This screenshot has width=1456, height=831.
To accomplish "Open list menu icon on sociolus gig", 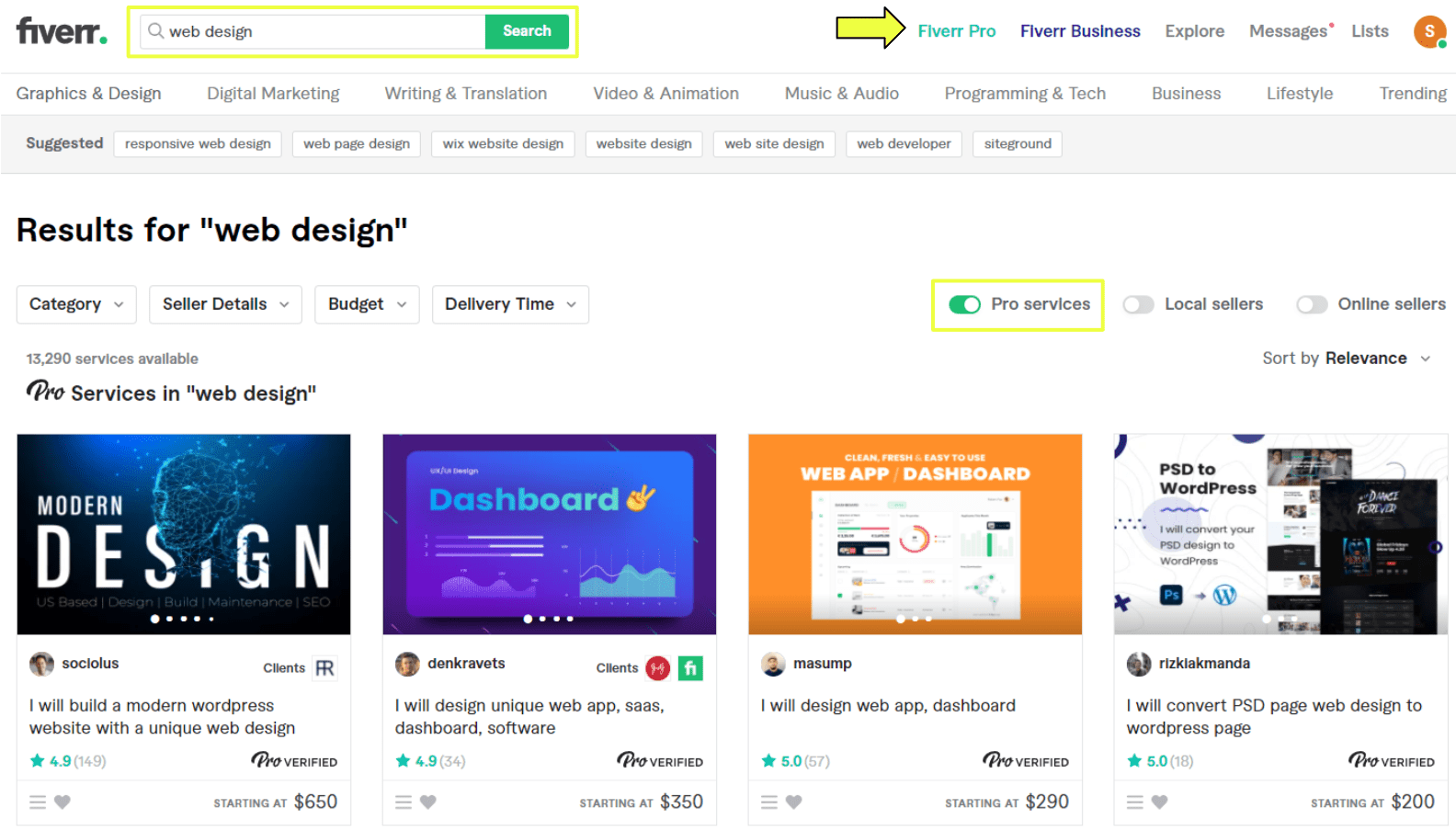I will pos(38,802).
